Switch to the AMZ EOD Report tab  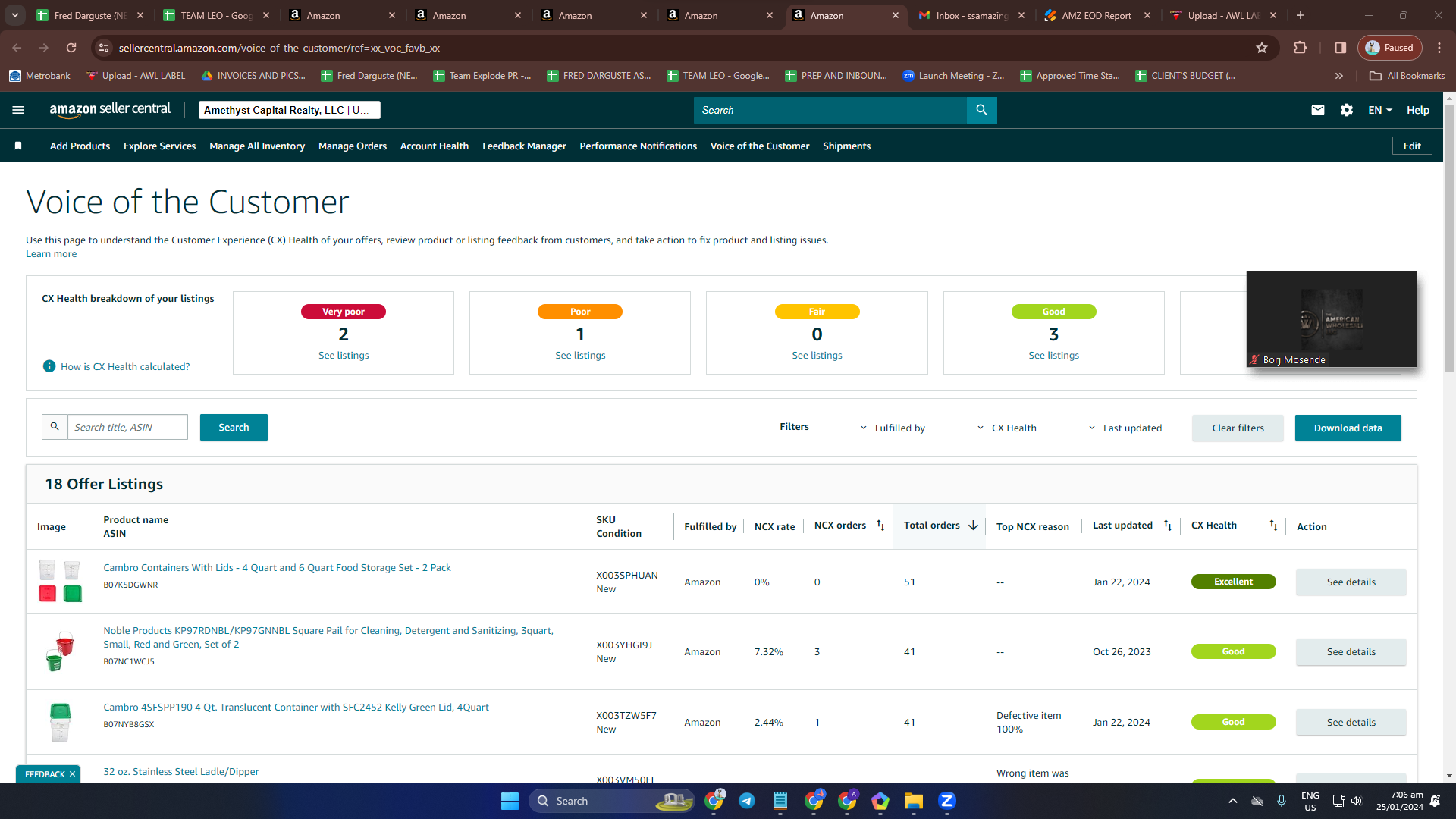[1097, 15]
